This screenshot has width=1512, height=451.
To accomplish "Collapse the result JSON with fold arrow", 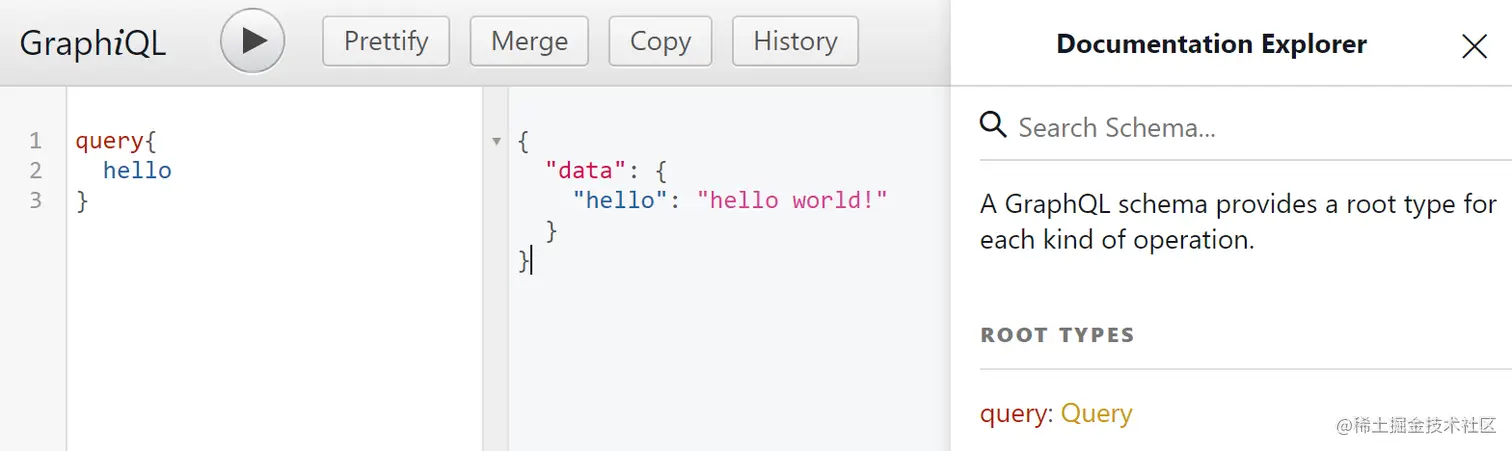I will click(496, 141).
